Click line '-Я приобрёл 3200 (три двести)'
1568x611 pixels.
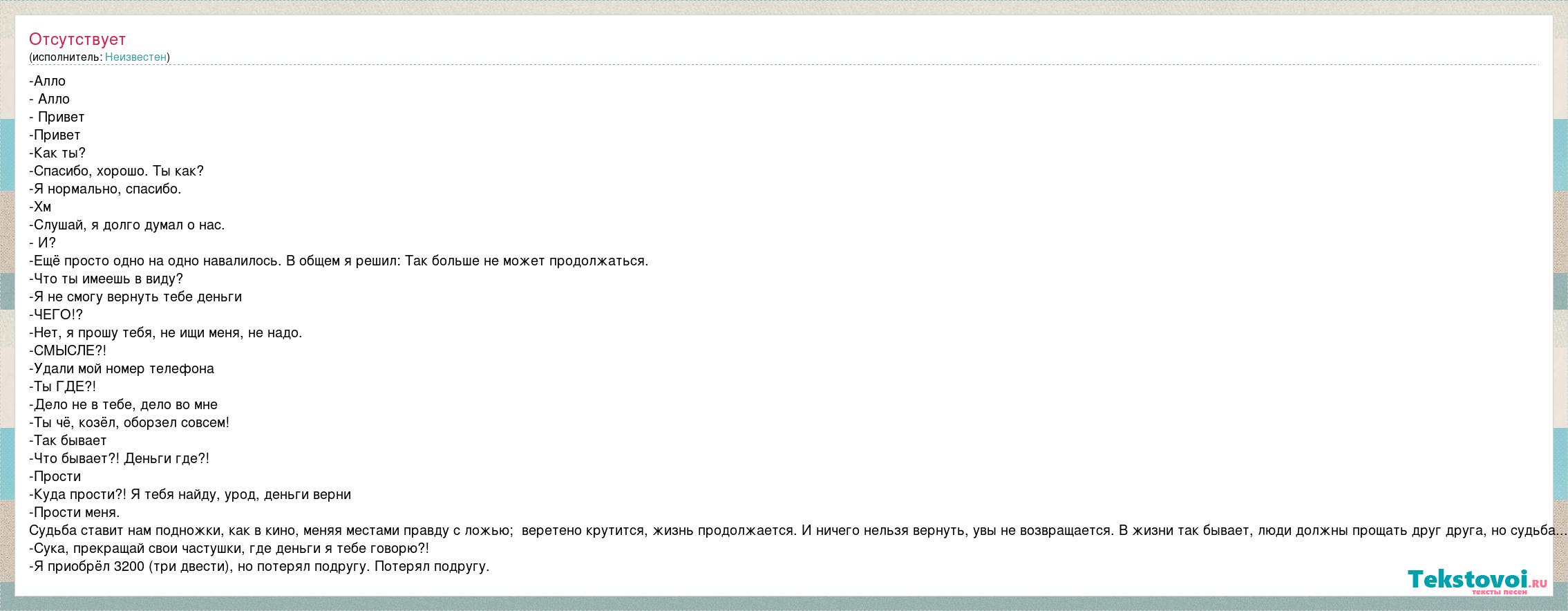259,566
